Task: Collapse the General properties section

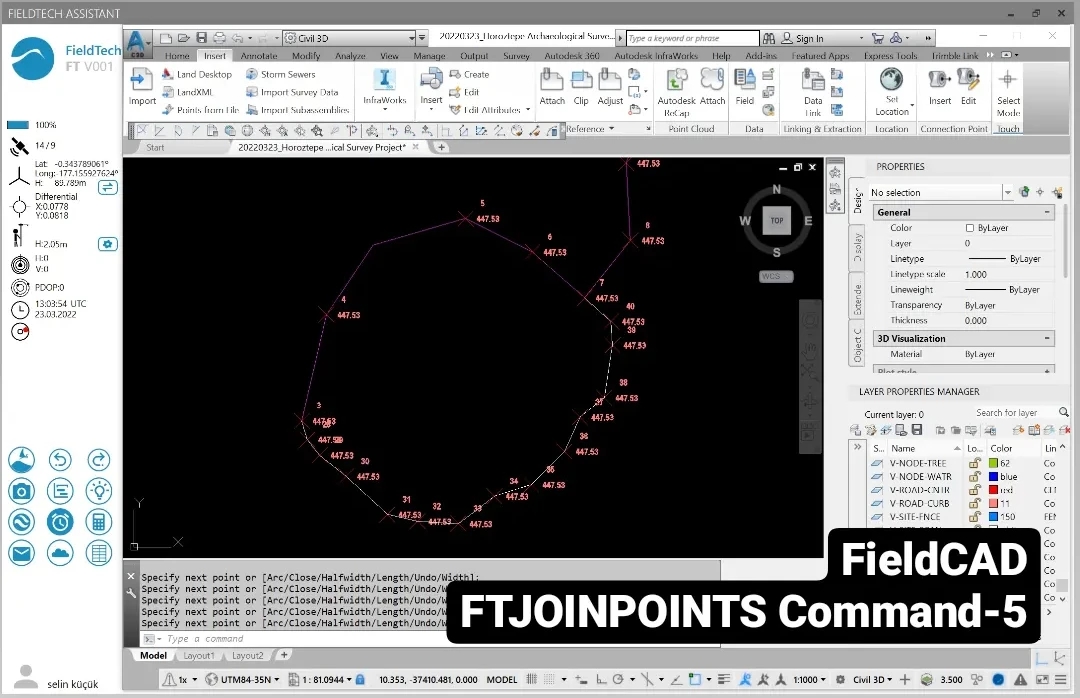Action: pos(1047,212)
